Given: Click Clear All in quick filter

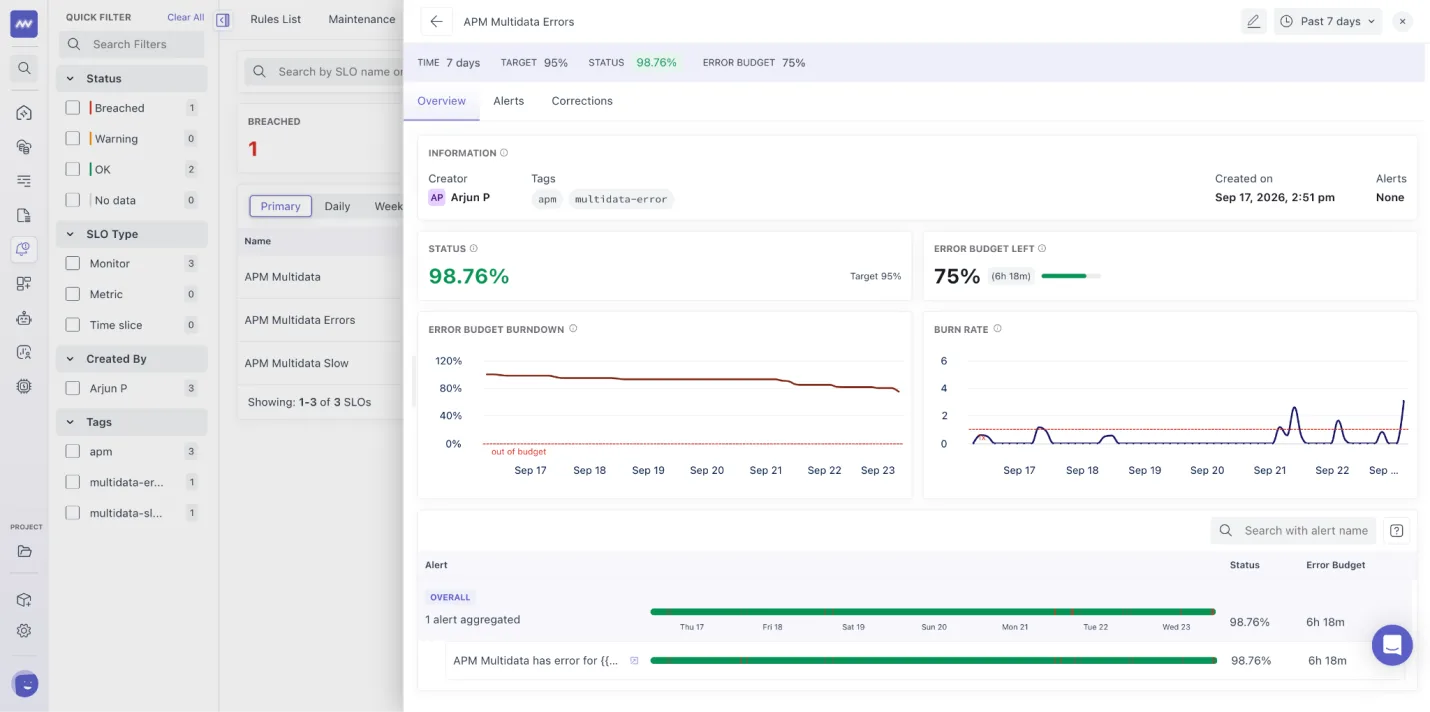Looking at the screenshot, I should [186, 17].
